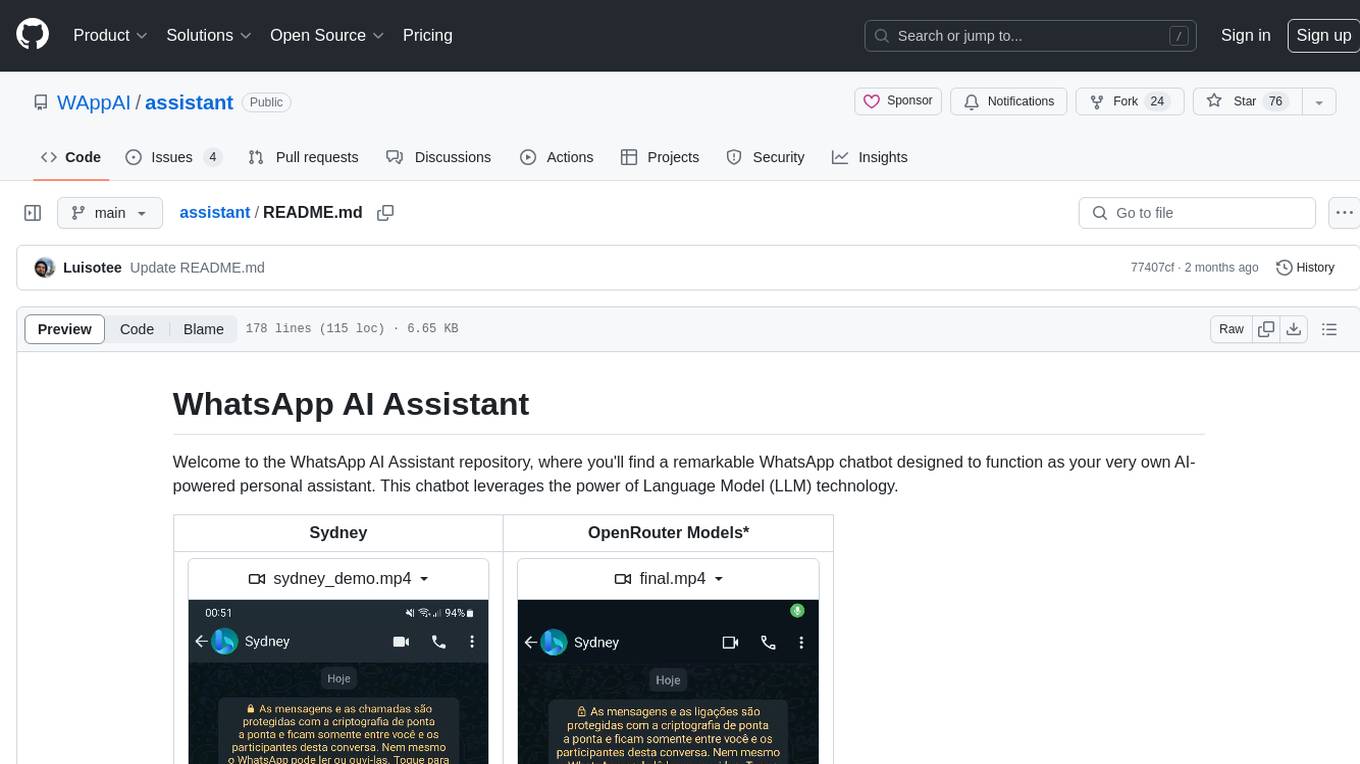Click the Star count 76
Viewport: 1360px width, 764px height.
tap(1275, 101)
